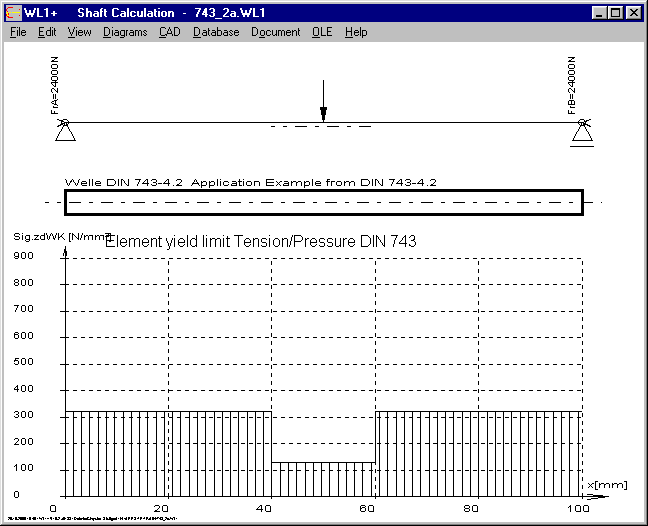Open the CAD menu
Image resolution: width=648 pixels, height=526 pixels.
[x=169, y=32]
